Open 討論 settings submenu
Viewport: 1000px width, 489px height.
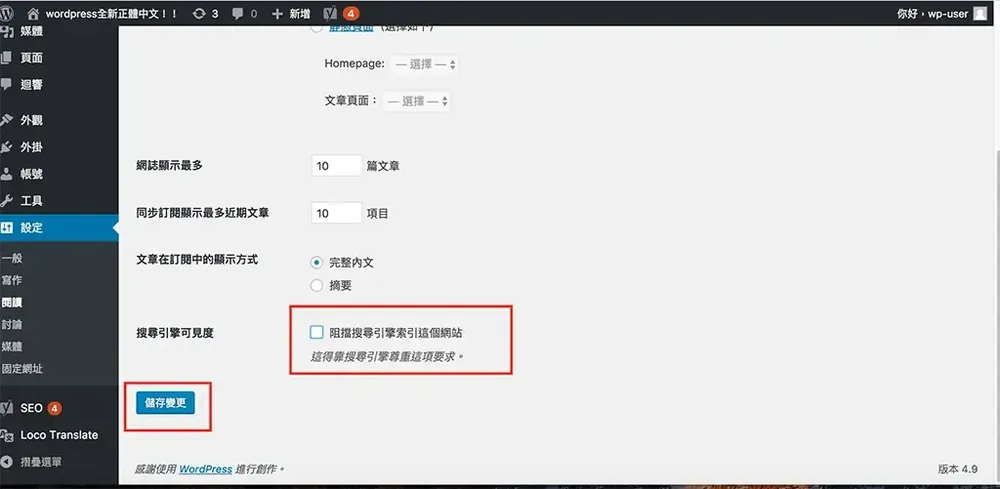[x=11, y=325]
